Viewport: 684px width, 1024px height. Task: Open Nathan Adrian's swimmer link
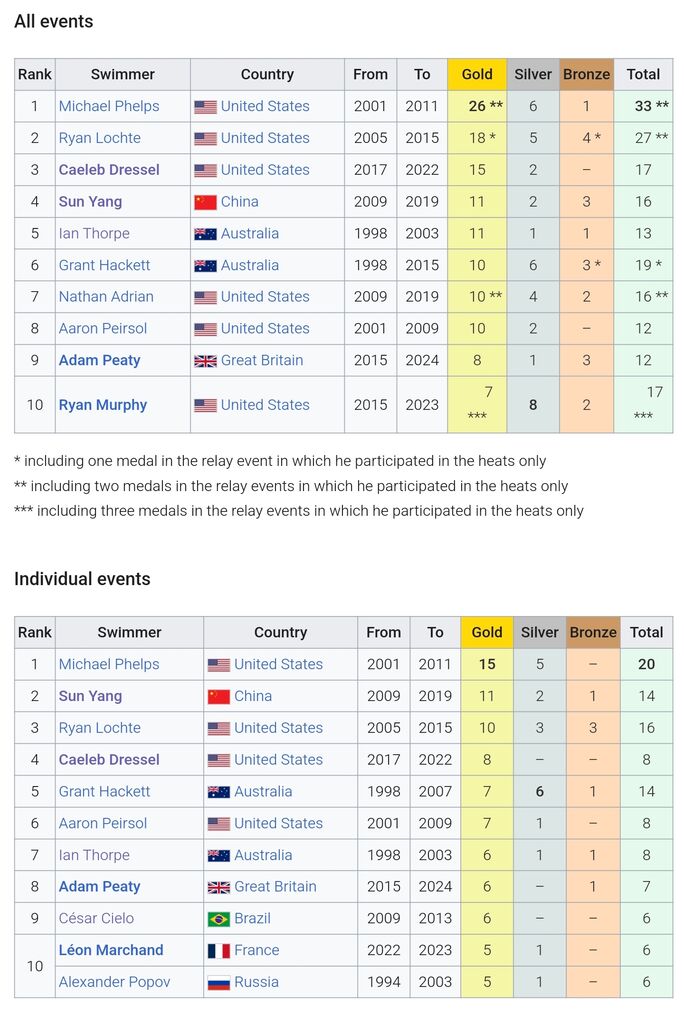106,296
